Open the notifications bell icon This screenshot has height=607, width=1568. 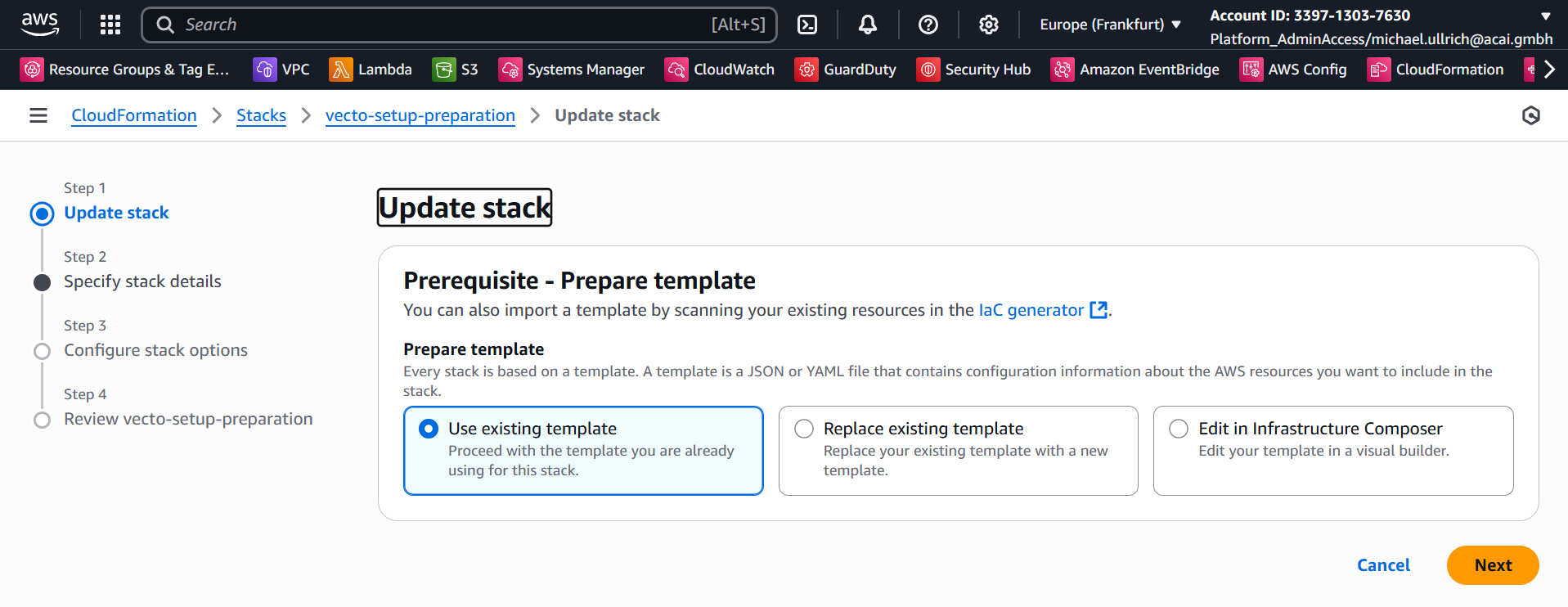(868, 25)
